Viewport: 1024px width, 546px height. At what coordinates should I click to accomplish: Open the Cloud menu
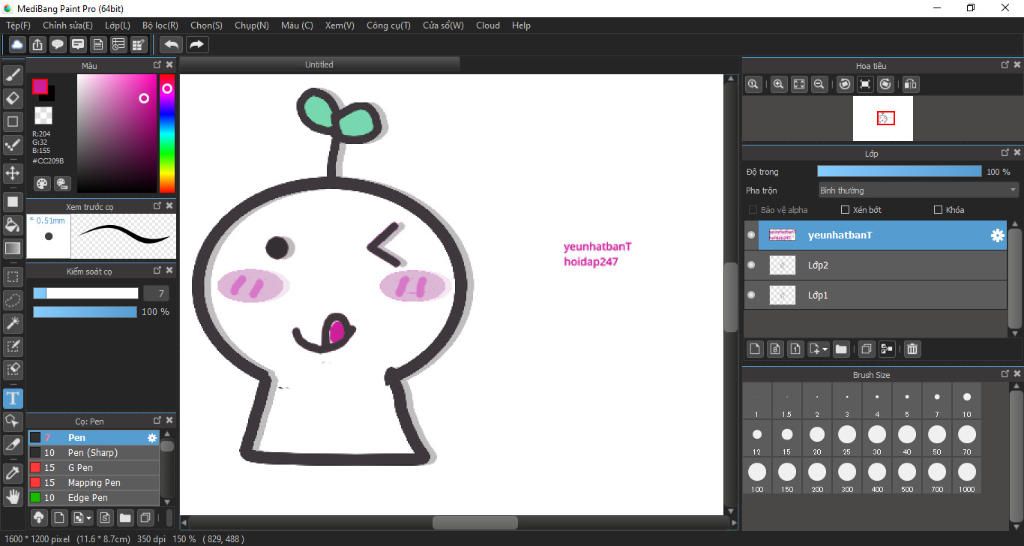click(488, 25)
